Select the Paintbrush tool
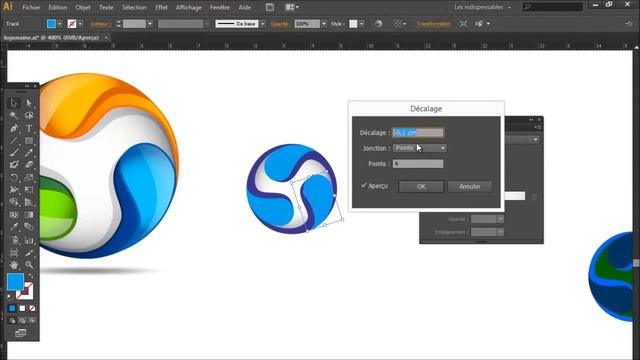640x360 pixels. pos(14,153)
